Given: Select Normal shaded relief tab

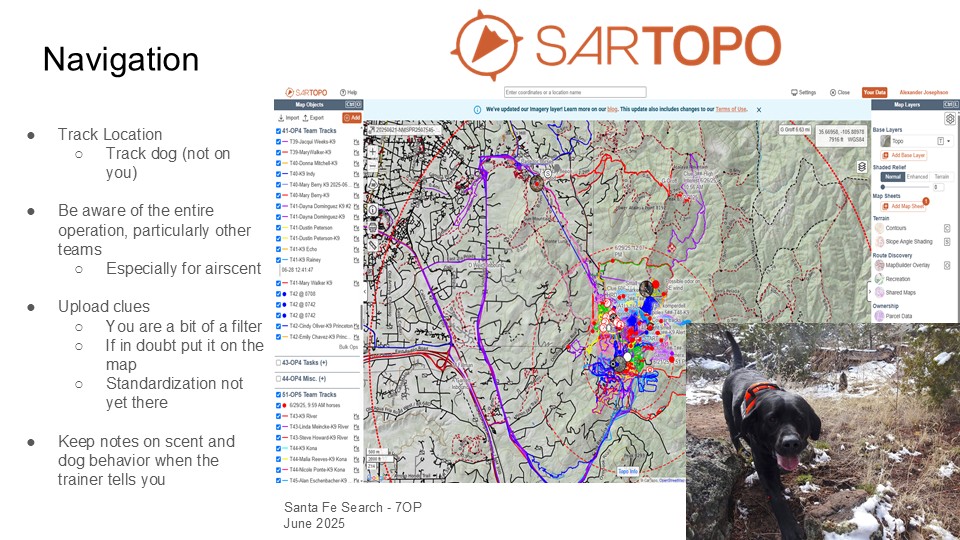Looking at the screenshot, I should pyautogui.click(x=893, y=176).
